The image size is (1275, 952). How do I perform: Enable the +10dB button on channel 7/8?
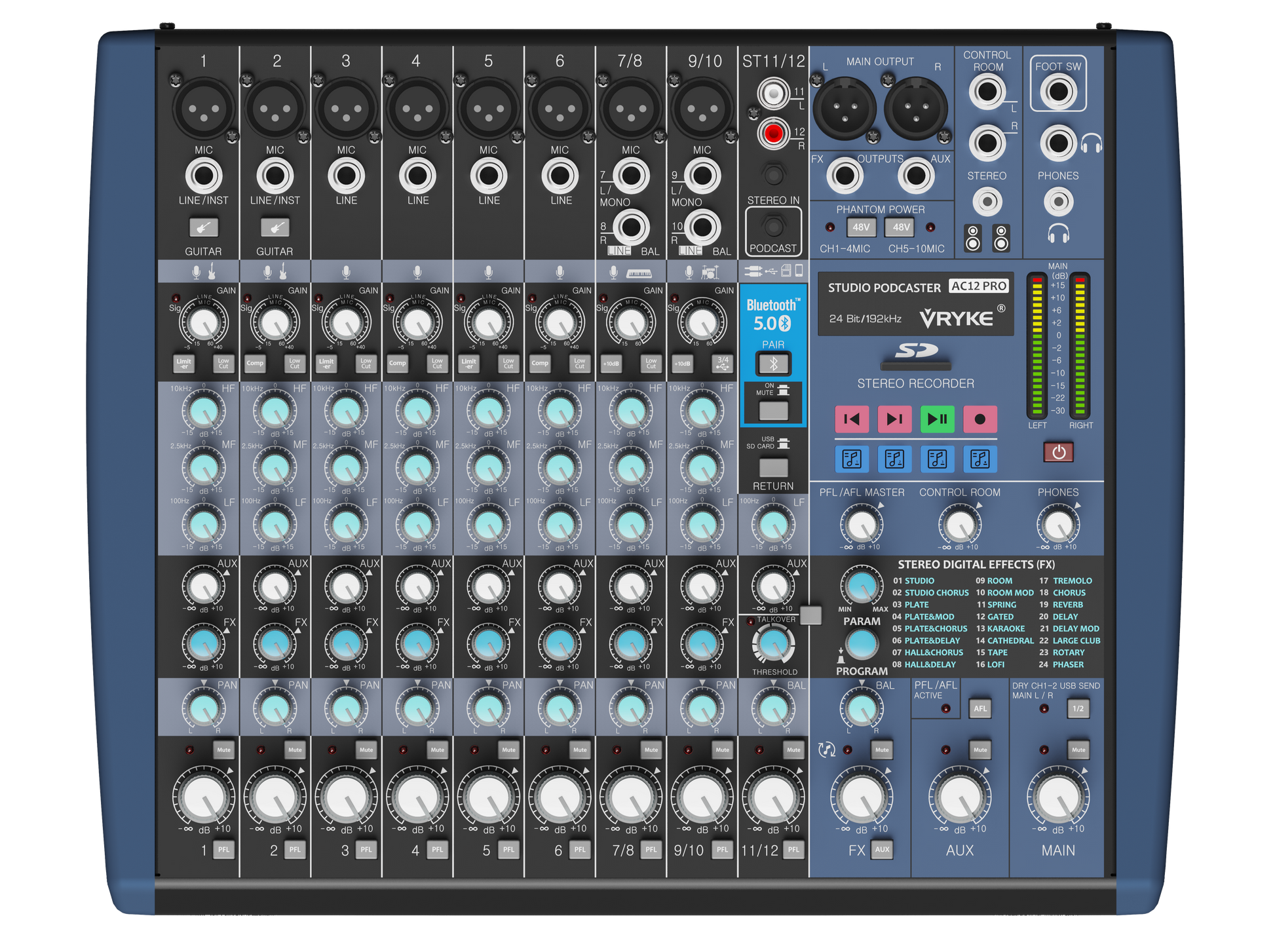click(x=611, y=363)
